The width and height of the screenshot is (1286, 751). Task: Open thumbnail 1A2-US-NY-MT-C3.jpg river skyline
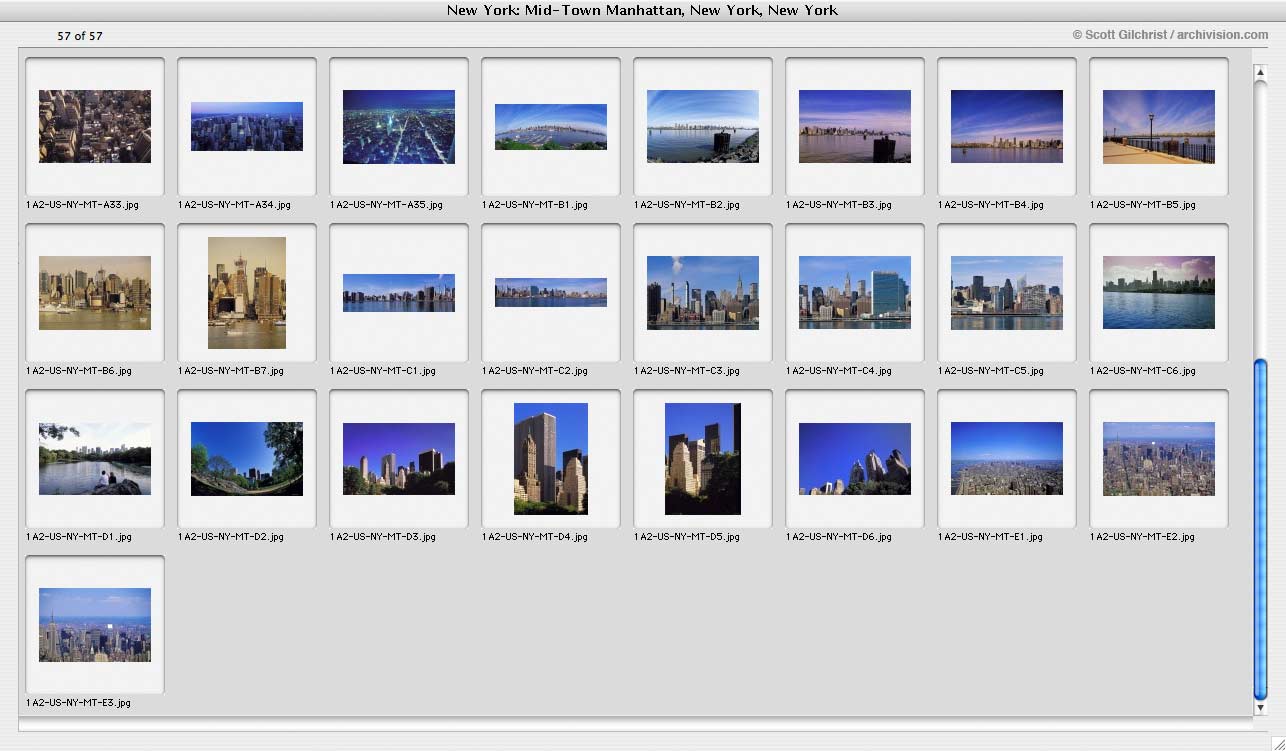pos(703,292)
